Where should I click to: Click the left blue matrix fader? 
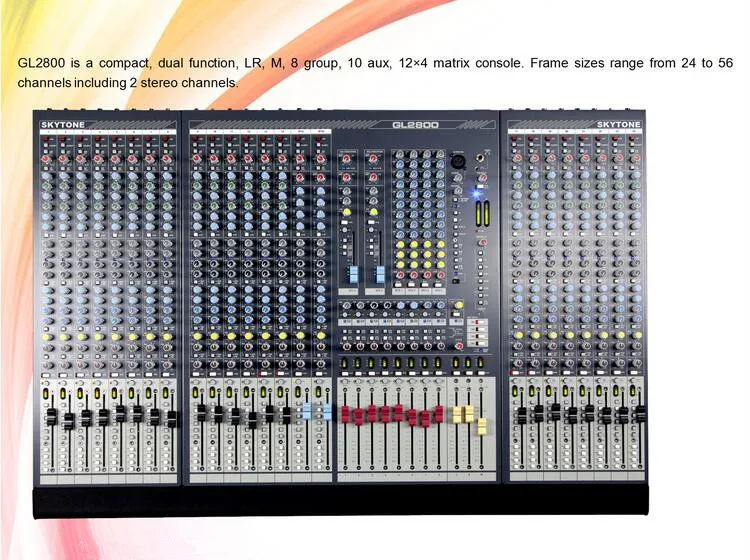(x=353, y=275)
